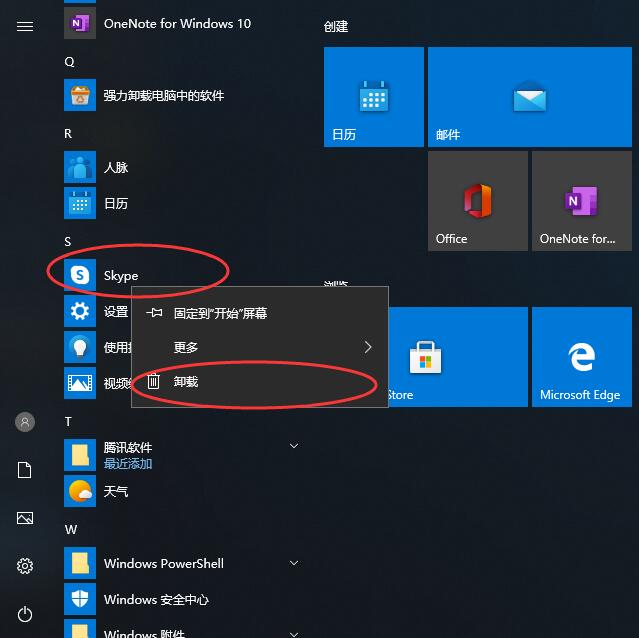Image resolution: width=639 pixels, height=638 pixels.
Task: Open the video editor app icon
Action: pyautogui.click(x=80, y=383)
